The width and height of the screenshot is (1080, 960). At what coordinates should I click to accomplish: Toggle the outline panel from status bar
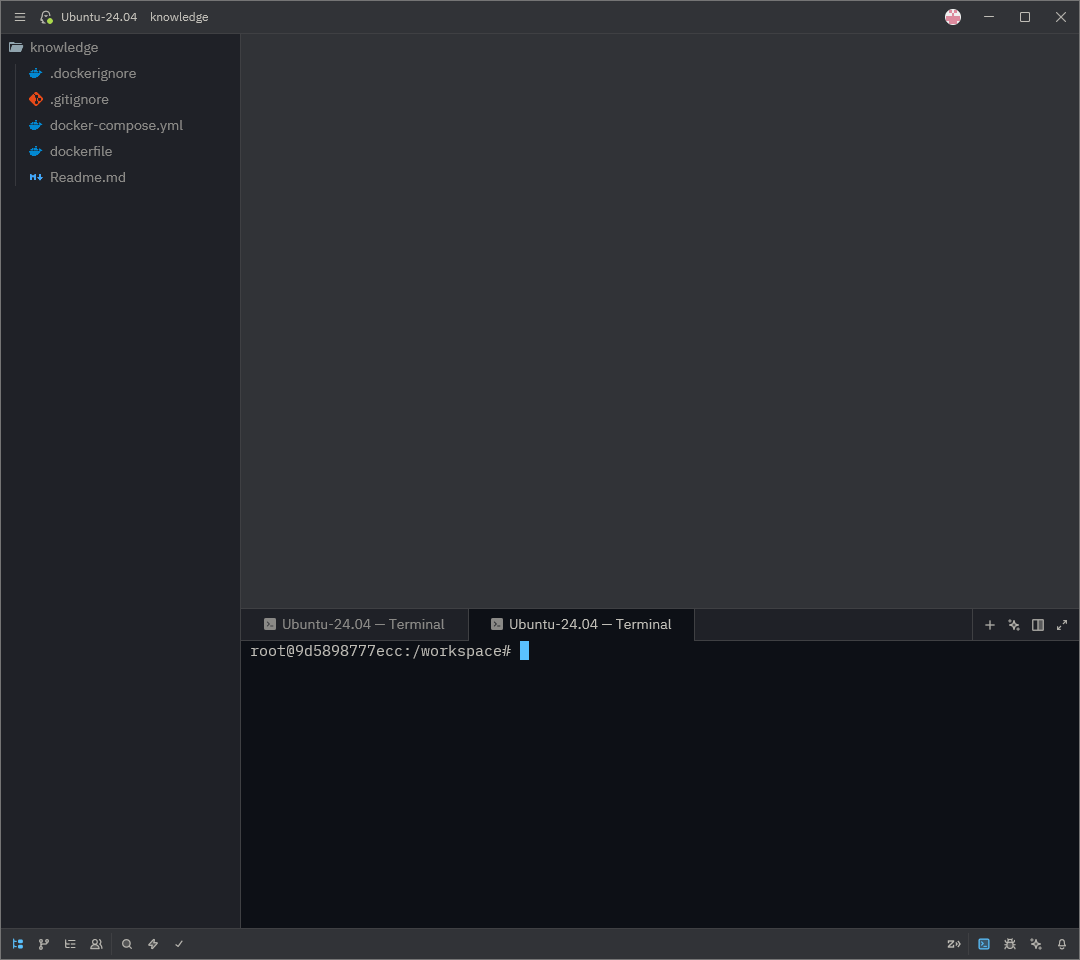point(70,944)
